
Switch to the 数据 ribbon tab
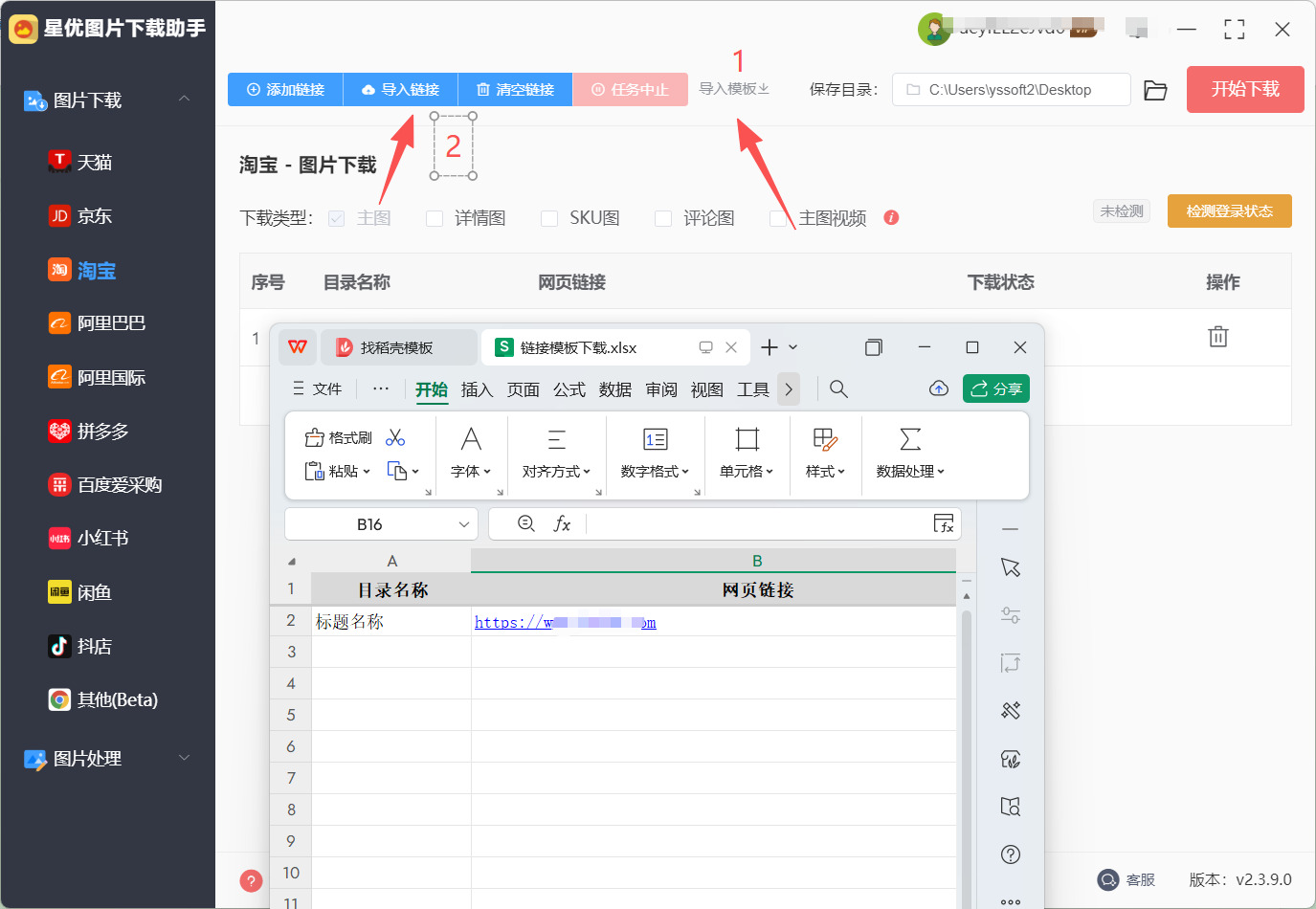coord(614,389)
